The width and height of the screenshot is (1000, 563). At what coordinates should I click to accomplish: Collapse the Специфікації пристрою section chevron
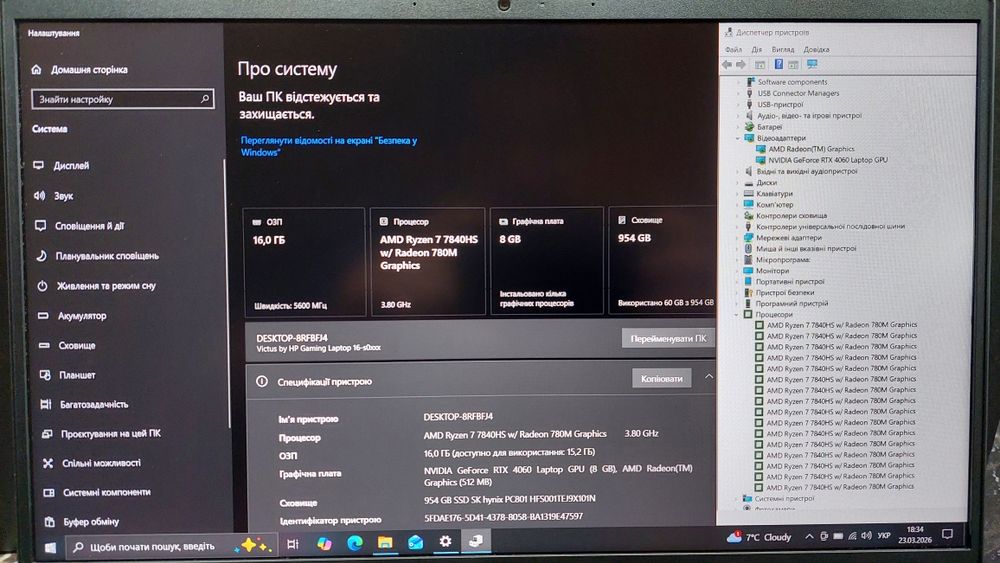[x=709, y=377]
